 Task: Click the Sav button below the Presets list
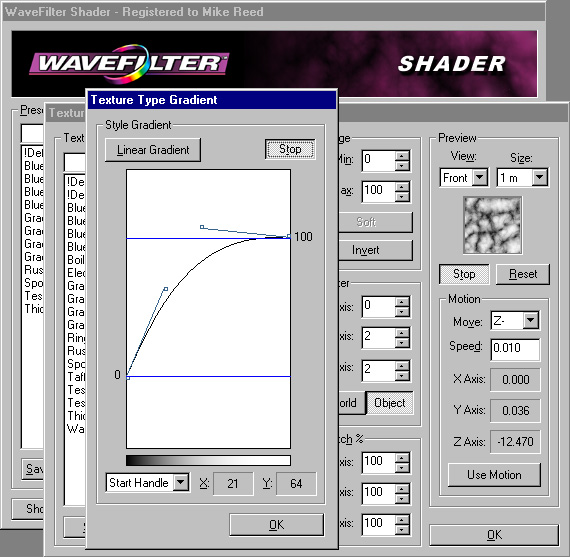(33, 469)
